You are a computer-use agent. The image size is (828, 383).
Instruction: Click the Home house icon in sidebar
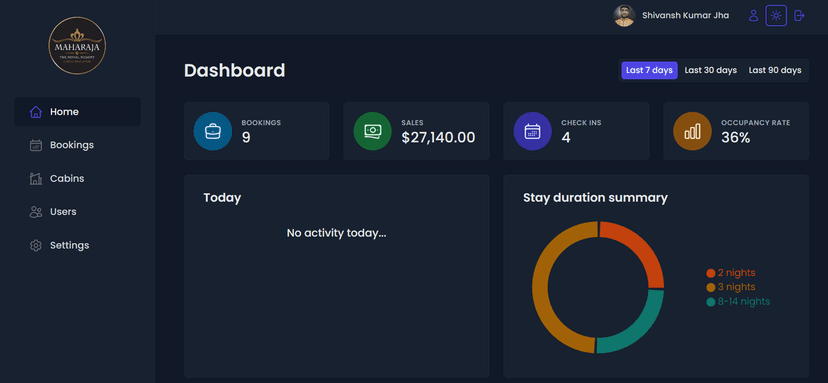click(x=35, y=112)
